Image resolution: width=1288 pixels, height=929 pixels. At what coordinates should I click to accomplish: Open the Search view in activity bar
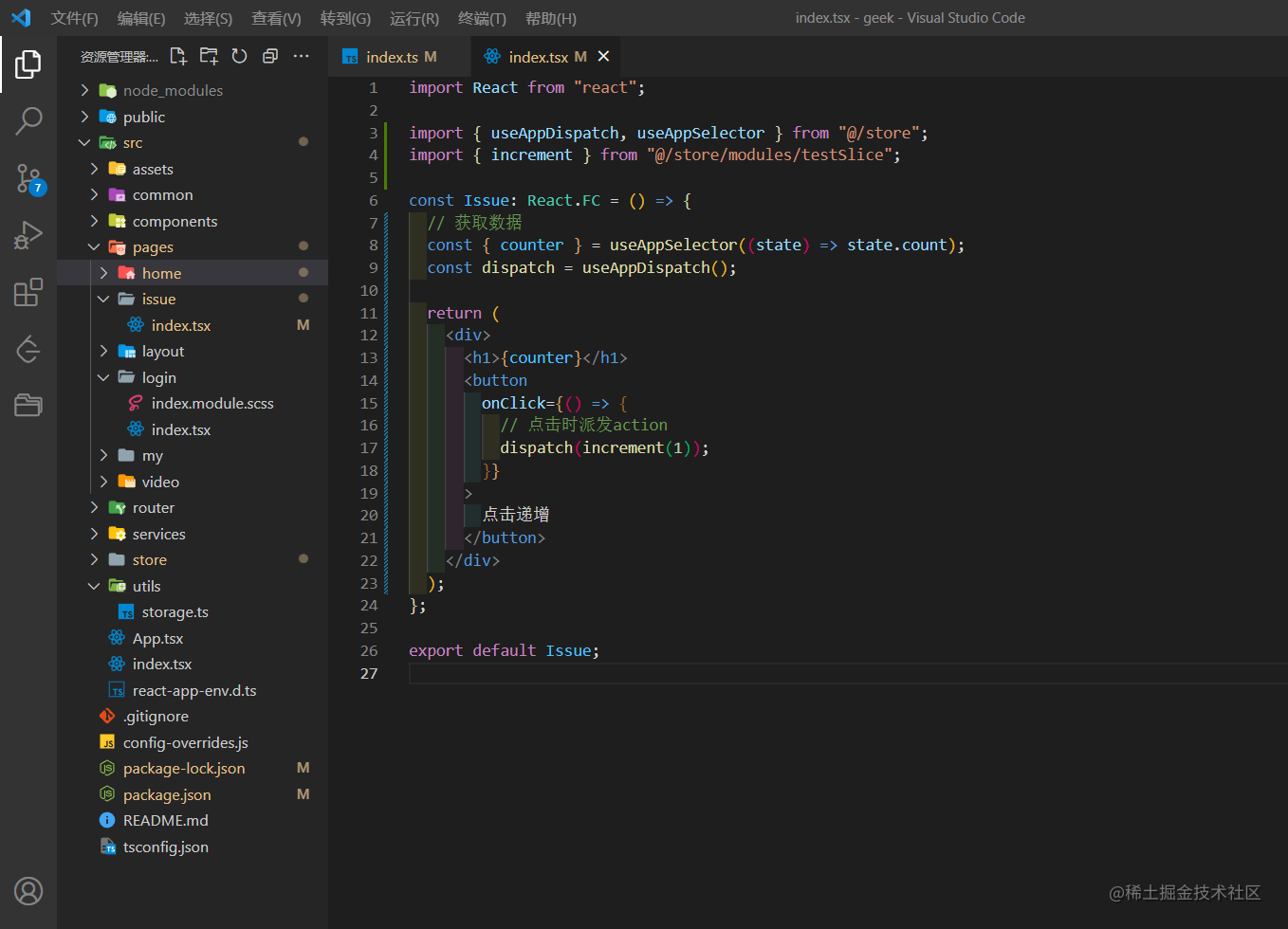(x=28, y=120)
